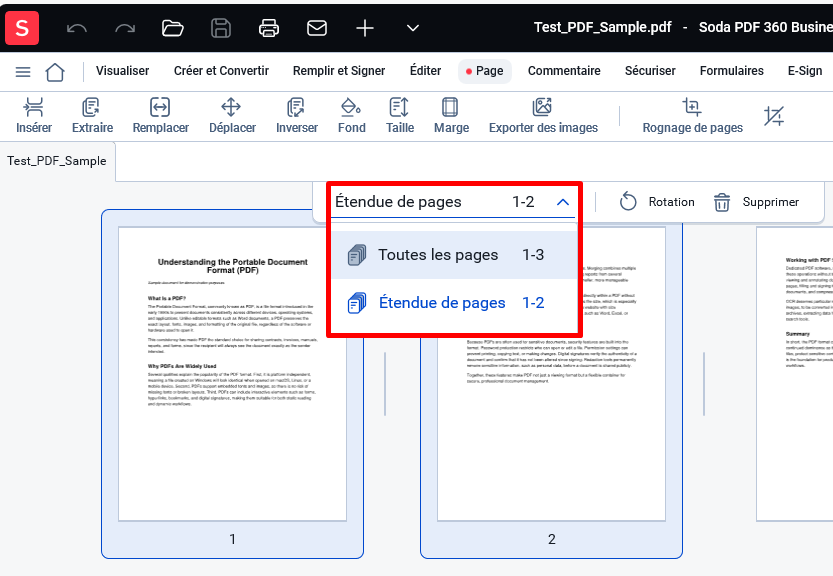The image size is (833, 576).
Task: Click the Insérer pages tool
Action: (34, 115)
